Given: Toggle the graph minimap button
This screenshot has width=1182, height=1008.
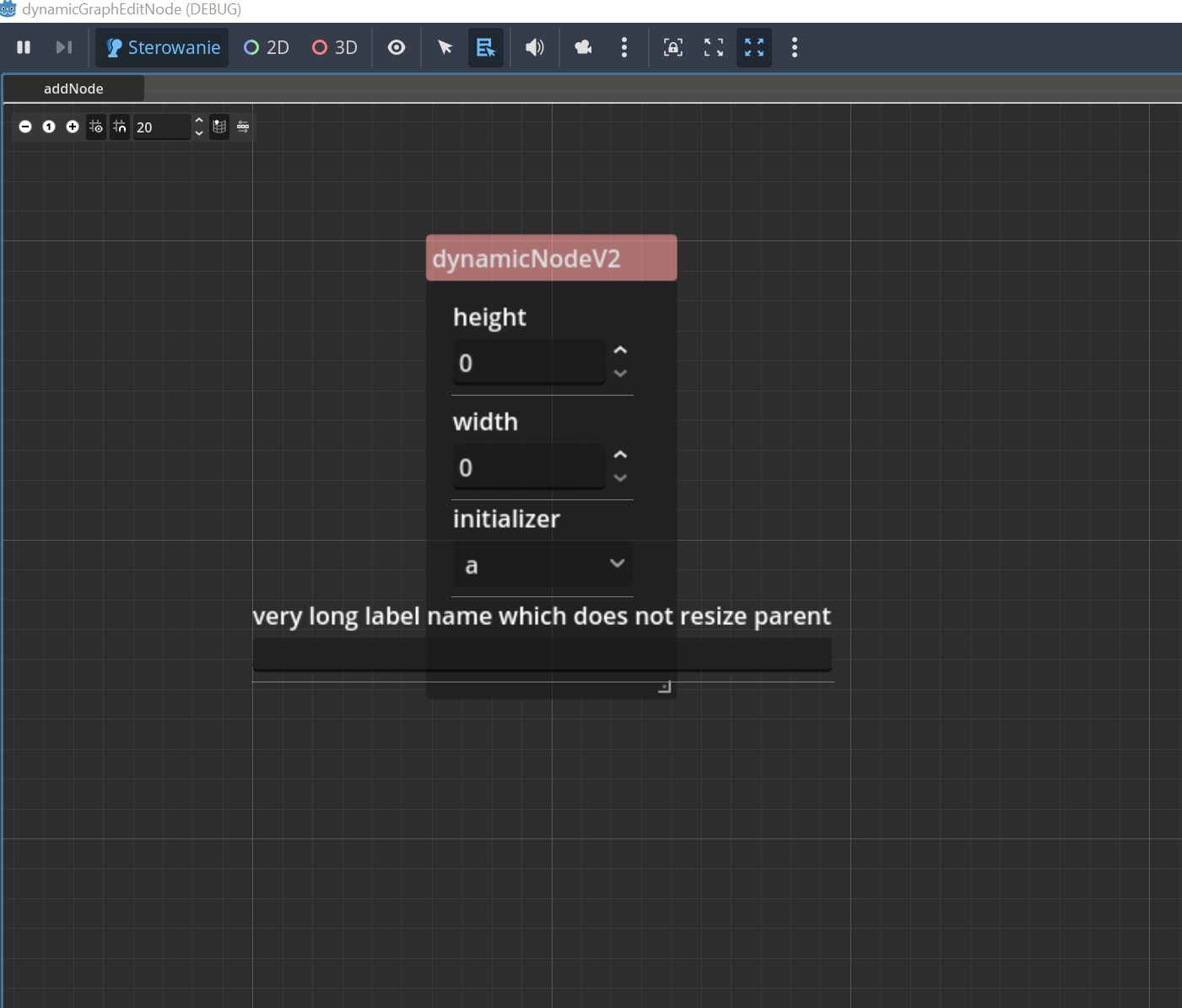Looking at the screenshot, I should 219,127.
